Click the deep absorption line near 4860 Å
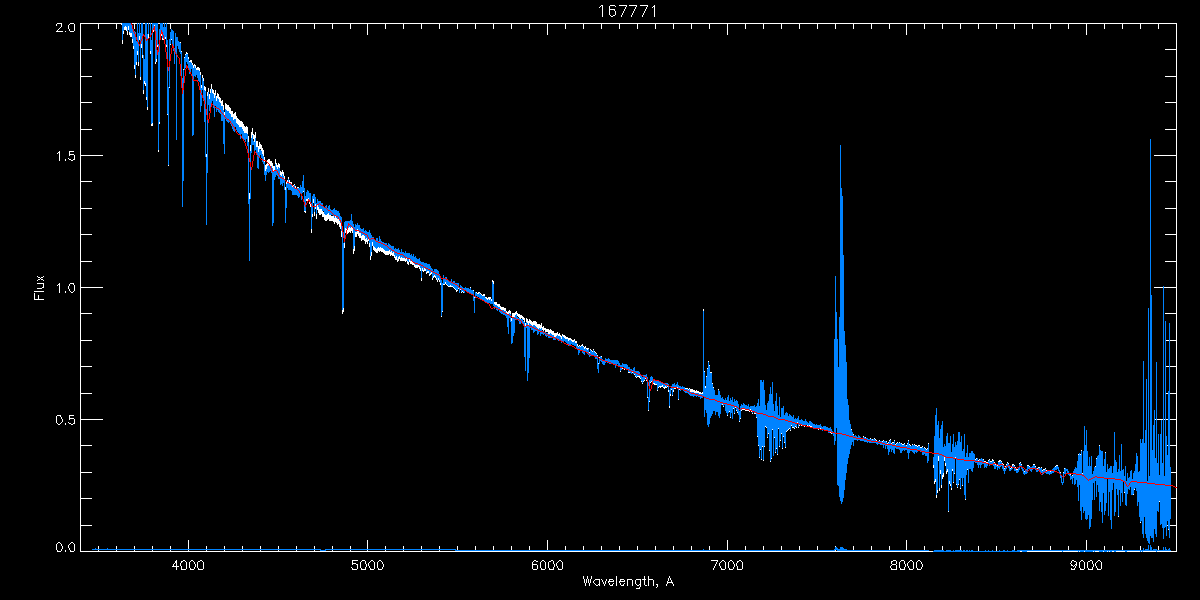This screenshot has width=1200, height=600. 343,270
